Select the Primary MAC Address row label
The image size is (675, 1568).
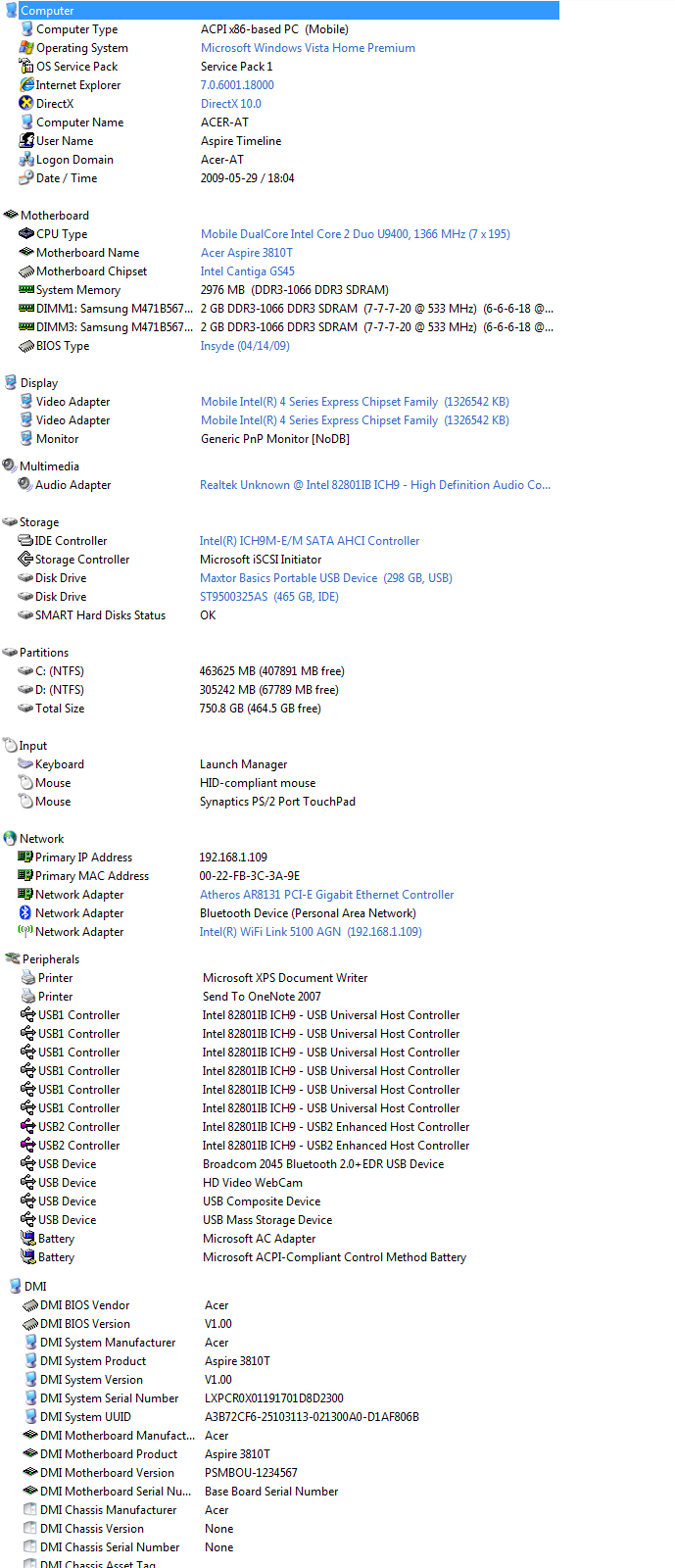point(92,876)
